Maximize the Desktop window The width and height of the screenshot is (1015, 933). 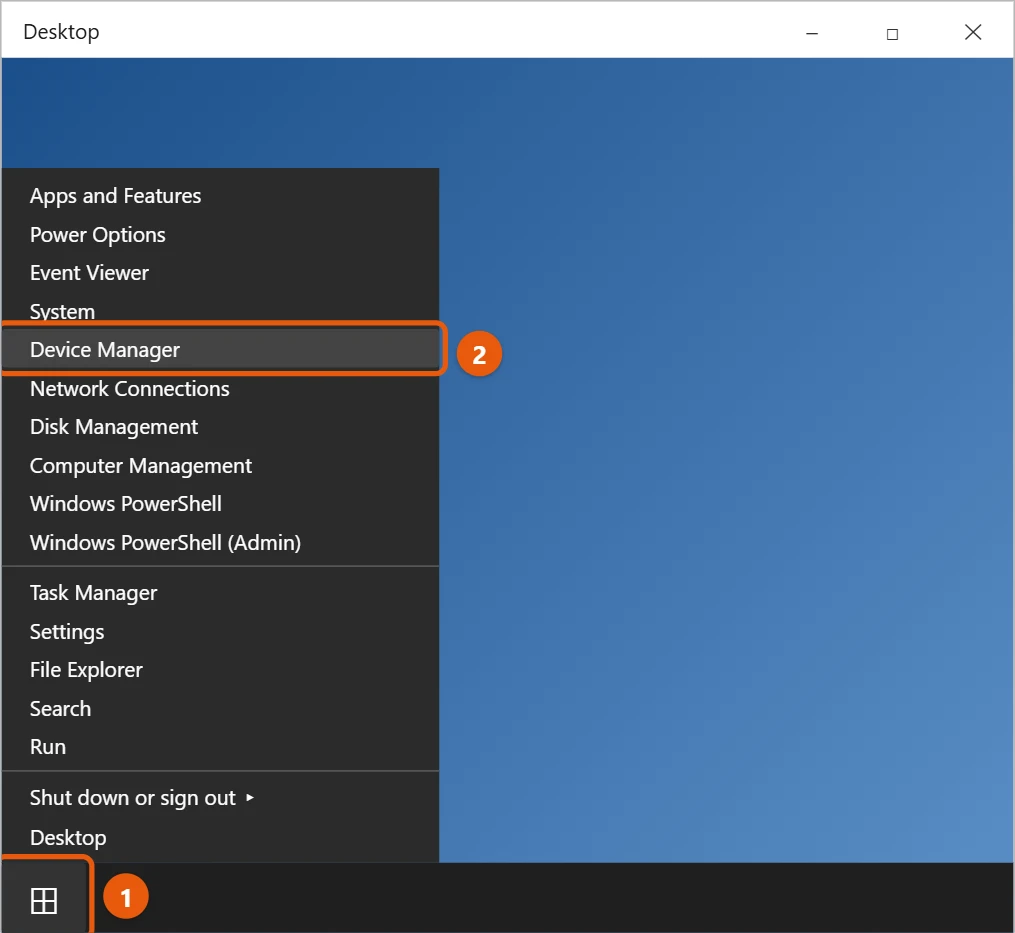pos(892,34)
